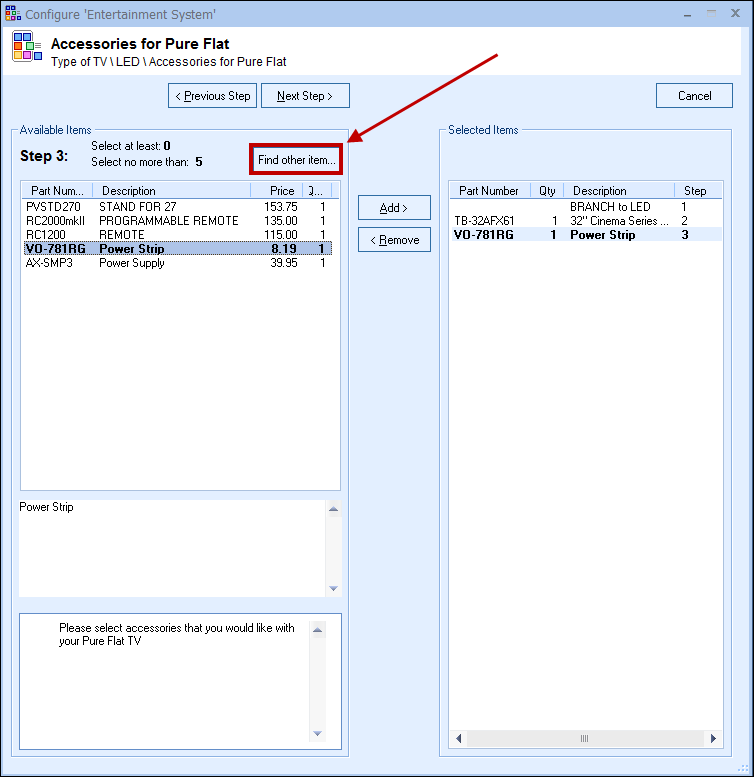Viewport: 754px width, 777px height.
Task: Click the title bar configurator icon
Action: 13,14
